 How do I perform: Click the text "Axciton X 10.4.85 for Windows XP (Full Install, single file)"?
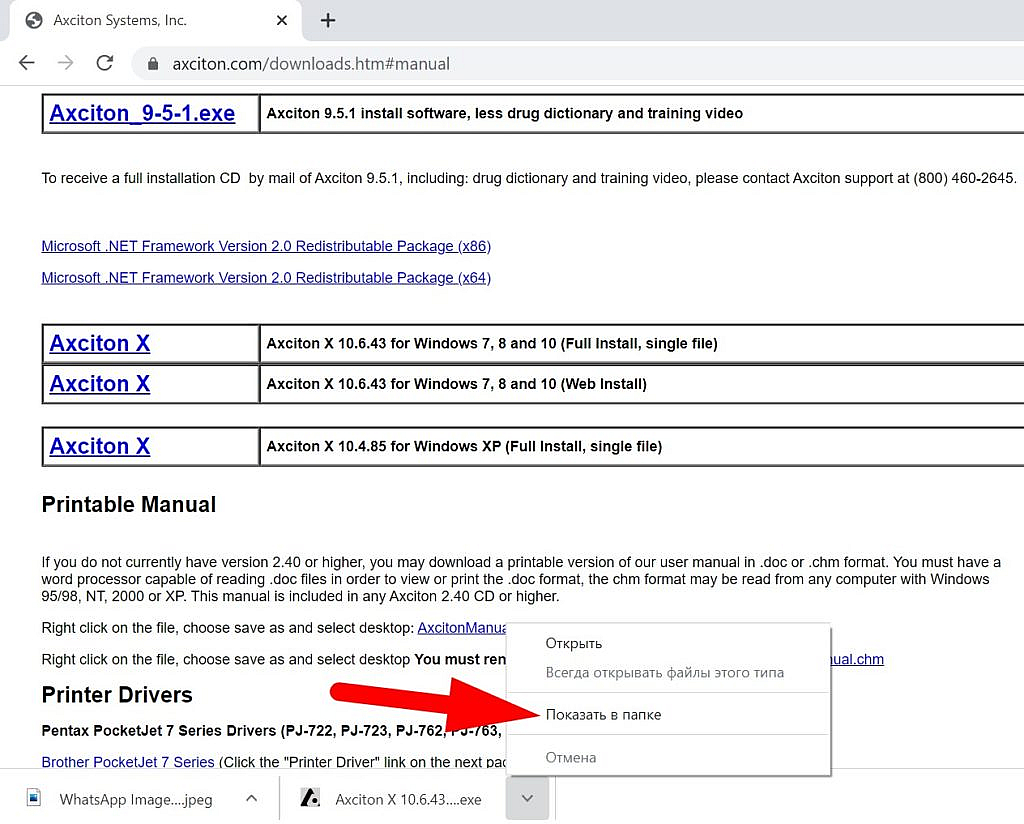464,447
